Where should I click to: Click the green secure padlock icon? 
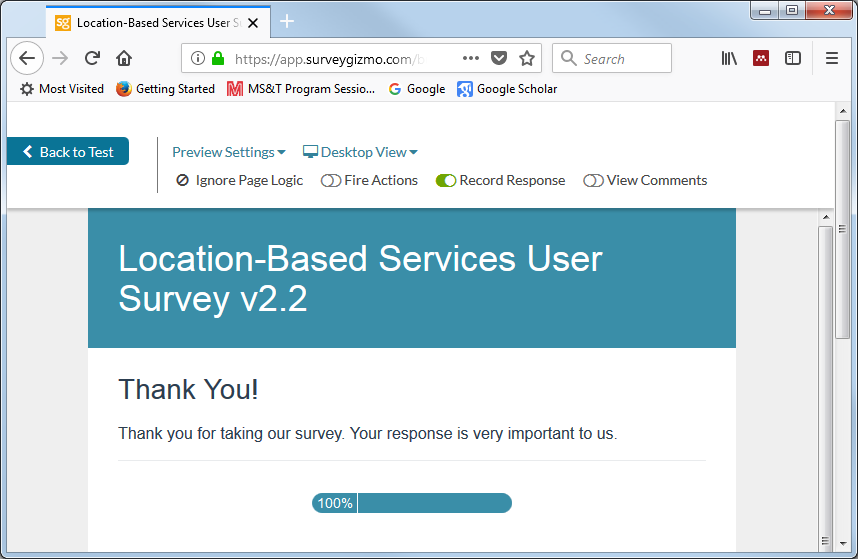(x=218, y=58)
